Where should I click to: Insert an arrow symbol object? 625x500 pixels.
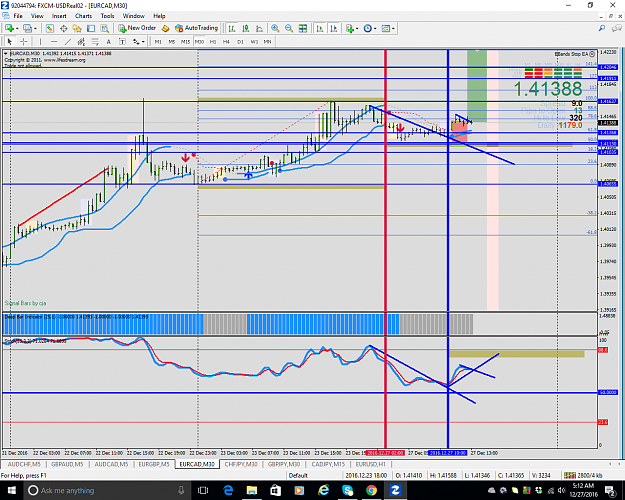[x=136, y=41]
